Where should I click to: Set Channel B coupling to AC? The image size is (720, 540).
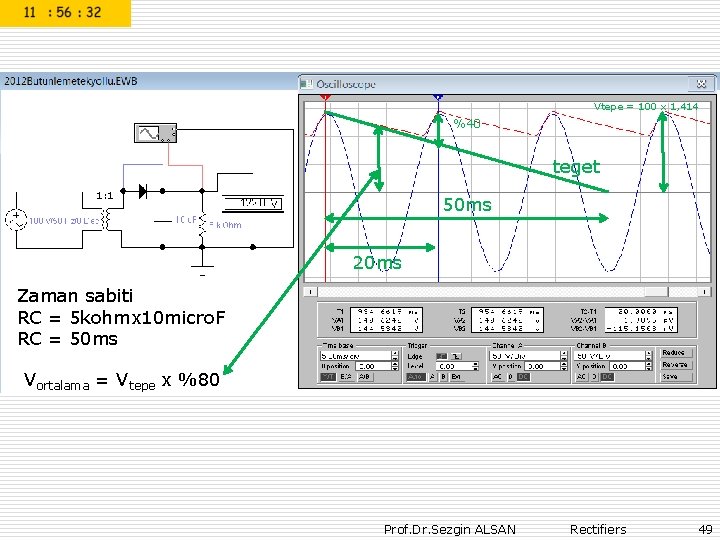(582, 377)
